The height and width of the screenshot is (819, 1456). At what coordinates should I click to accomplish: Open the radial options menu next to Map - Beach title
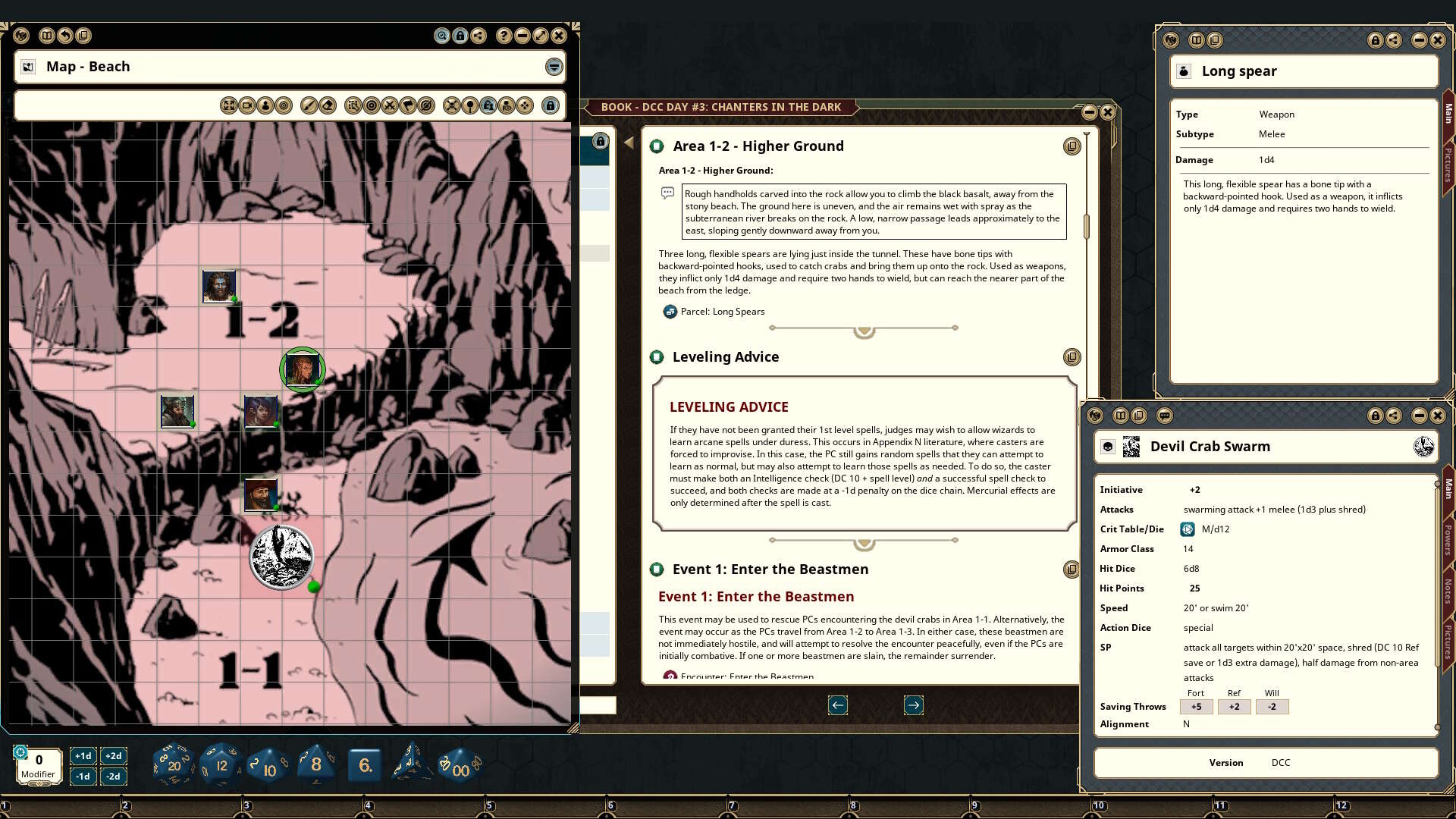click(554, 67)
